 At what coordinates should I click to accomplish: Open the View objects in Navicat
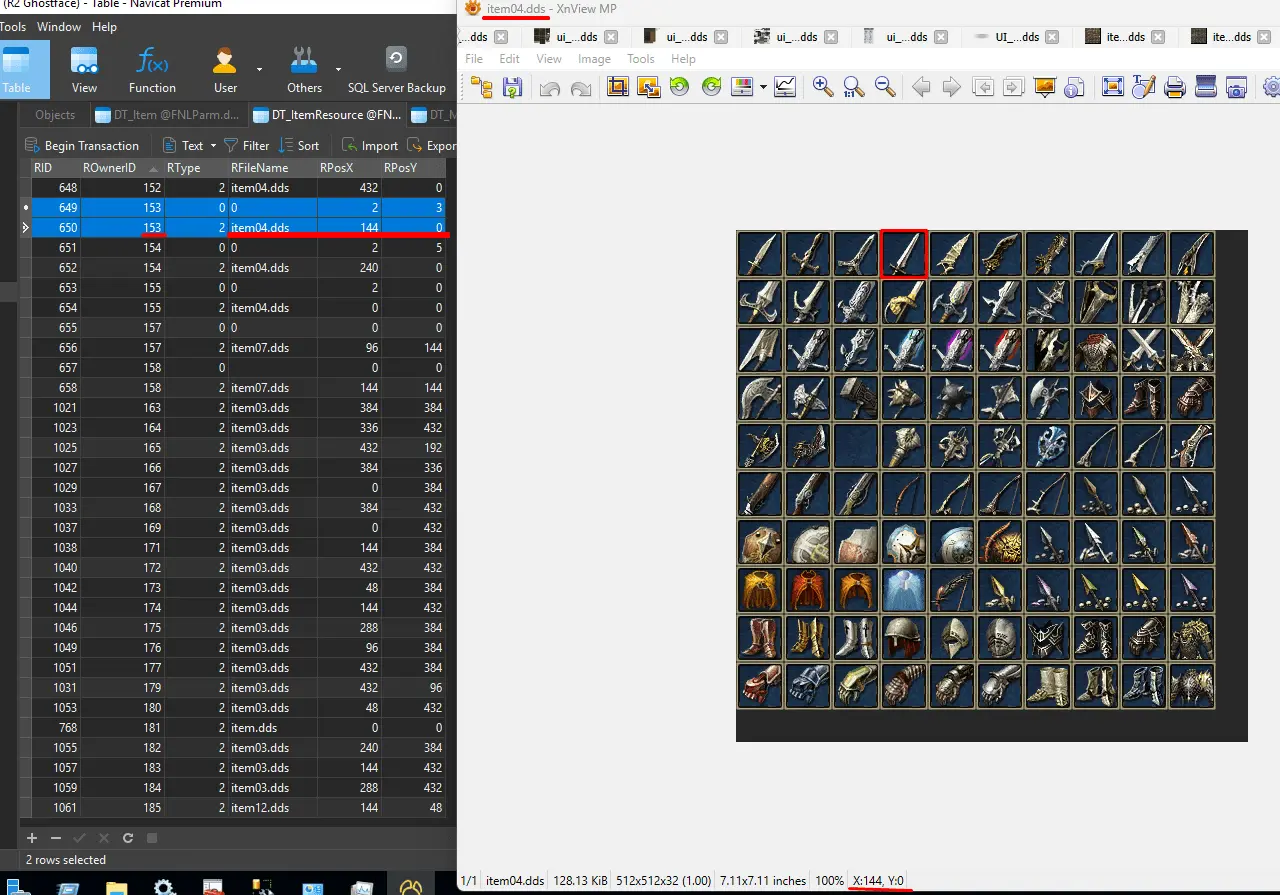[x=84, y=70]
